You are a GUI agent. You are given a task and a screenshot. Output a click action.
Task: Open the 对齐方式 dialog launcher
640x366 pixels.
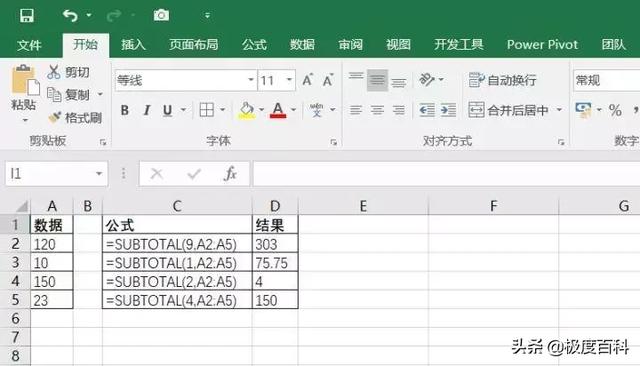(x=561, y=142)
